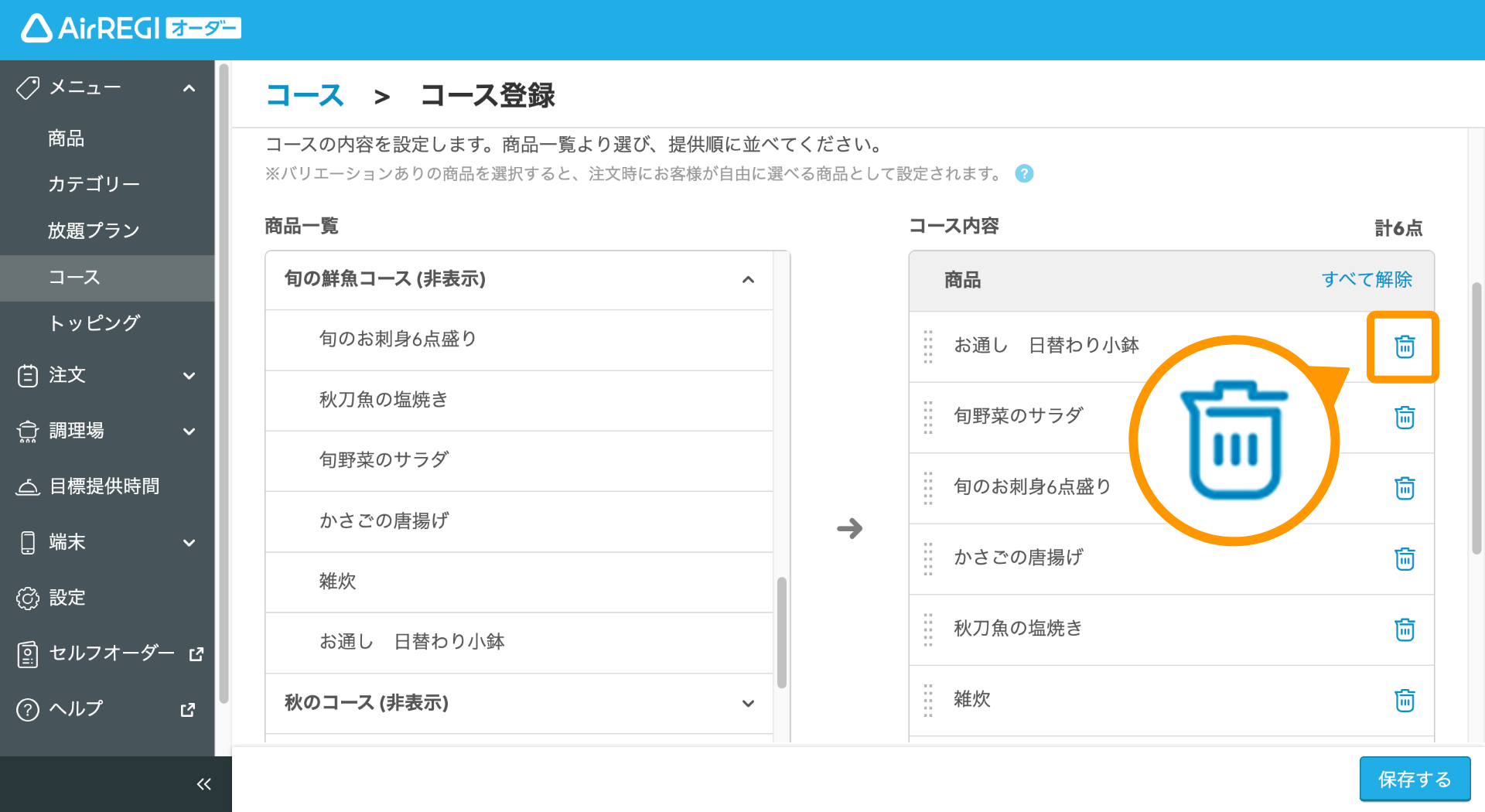This screenshot has width=1485, height=812.
Task: Click the kitchen pot icon
Action: tap(28, 432)
